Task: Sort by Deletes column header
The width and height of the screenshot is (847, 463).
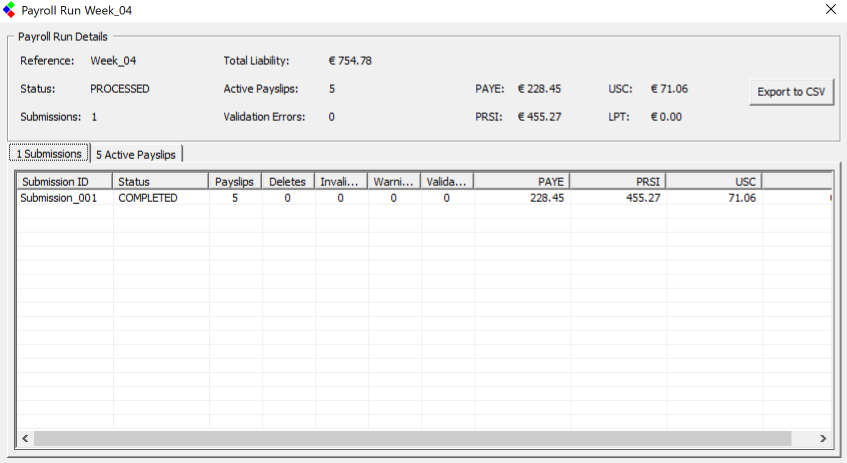Action: point(288,181)
